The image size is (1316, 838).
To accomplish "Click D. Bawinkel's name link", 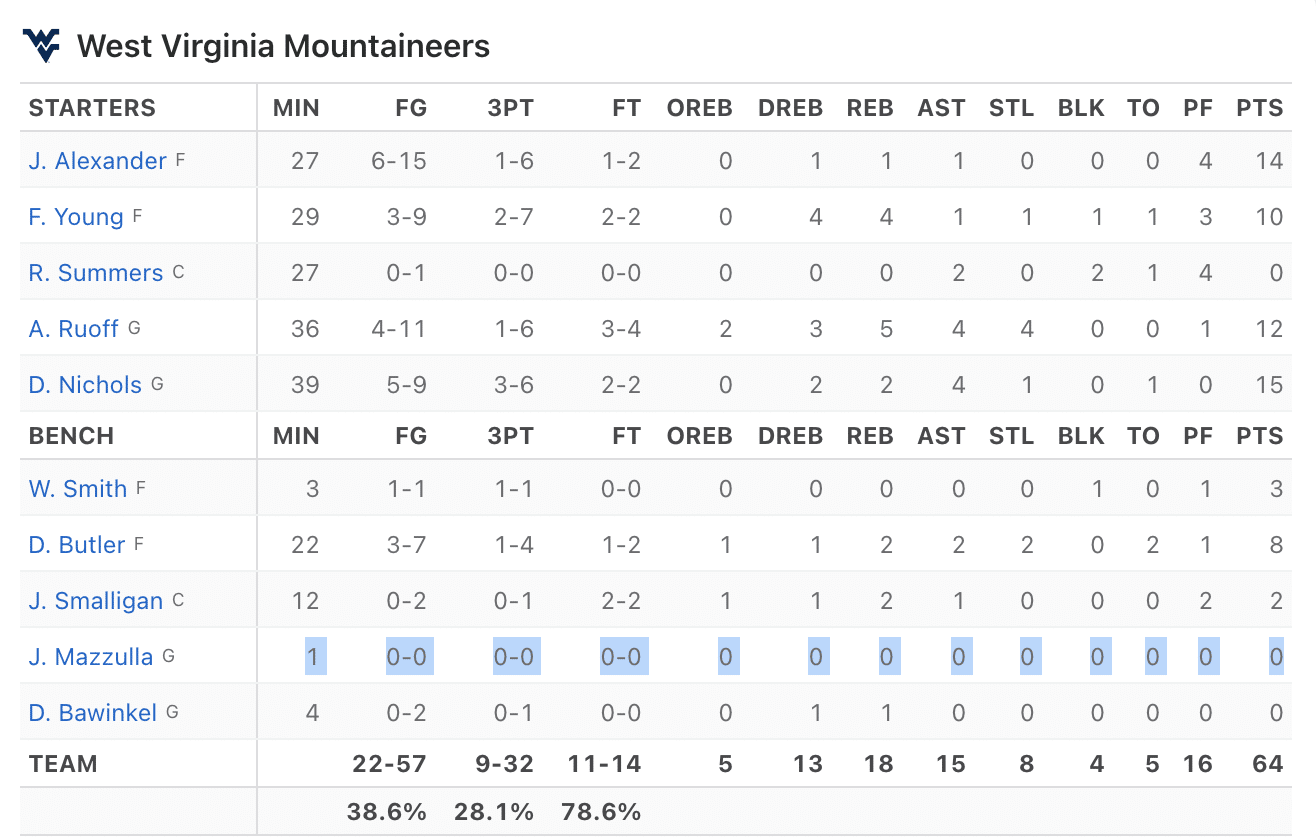I will (x=93, y=713).
